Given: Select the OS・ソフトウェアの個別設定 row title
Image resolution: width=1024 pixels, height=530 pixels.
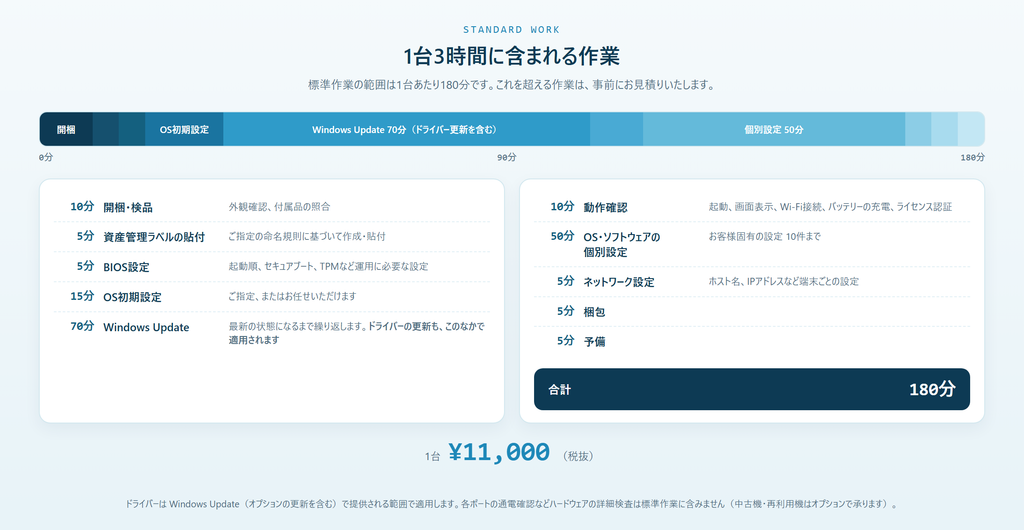Looking at the screenshot, I should 622,244.
